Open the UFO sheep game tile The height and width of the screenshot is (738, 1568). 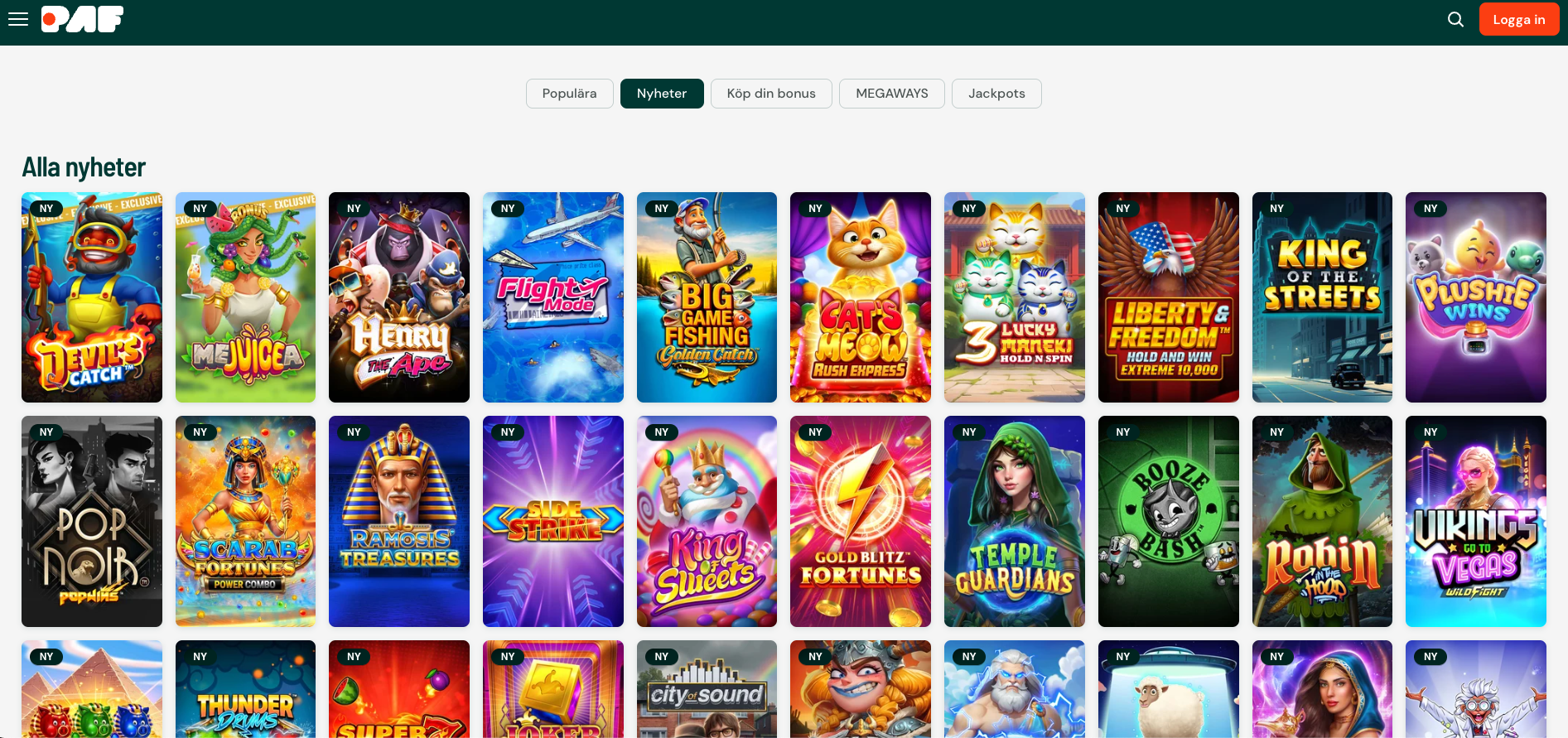coord(1169,689)
